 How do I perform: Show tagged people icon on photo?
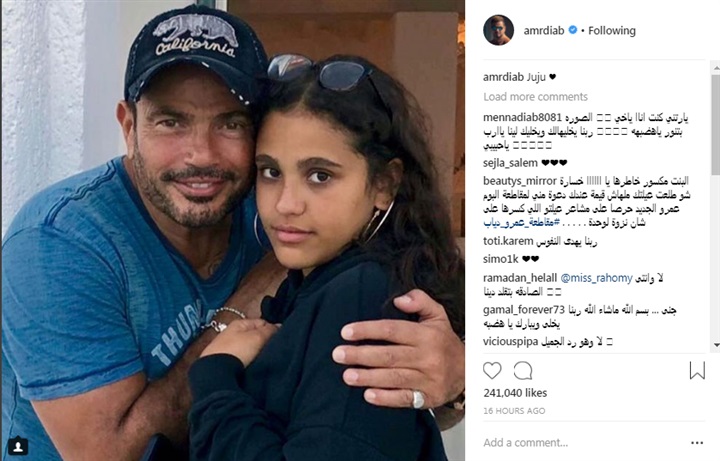18,446
